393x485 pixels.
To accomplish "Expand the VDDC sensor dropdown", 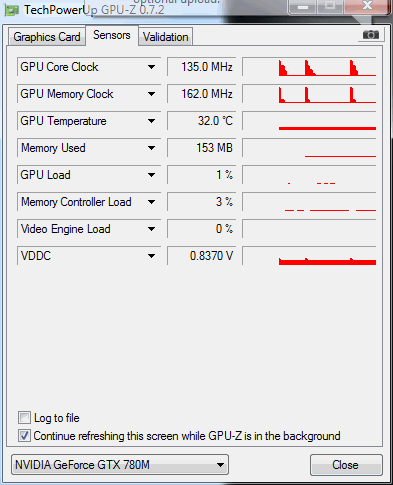I will pos(151,256).
